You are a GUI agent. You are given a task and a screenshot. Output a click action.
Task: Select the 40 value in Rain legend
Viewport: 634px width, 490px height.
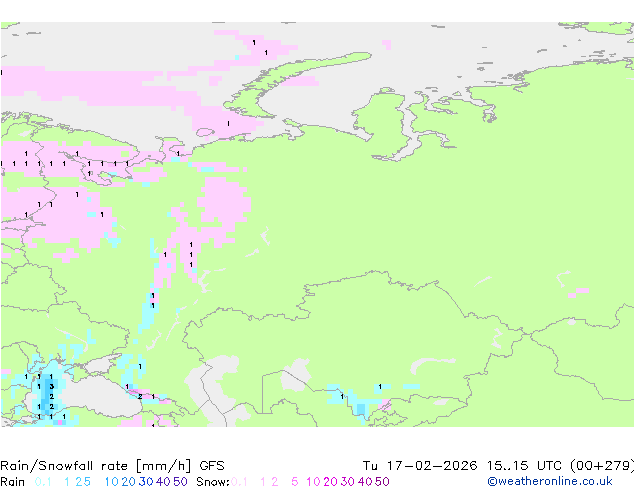coord(163,482)
